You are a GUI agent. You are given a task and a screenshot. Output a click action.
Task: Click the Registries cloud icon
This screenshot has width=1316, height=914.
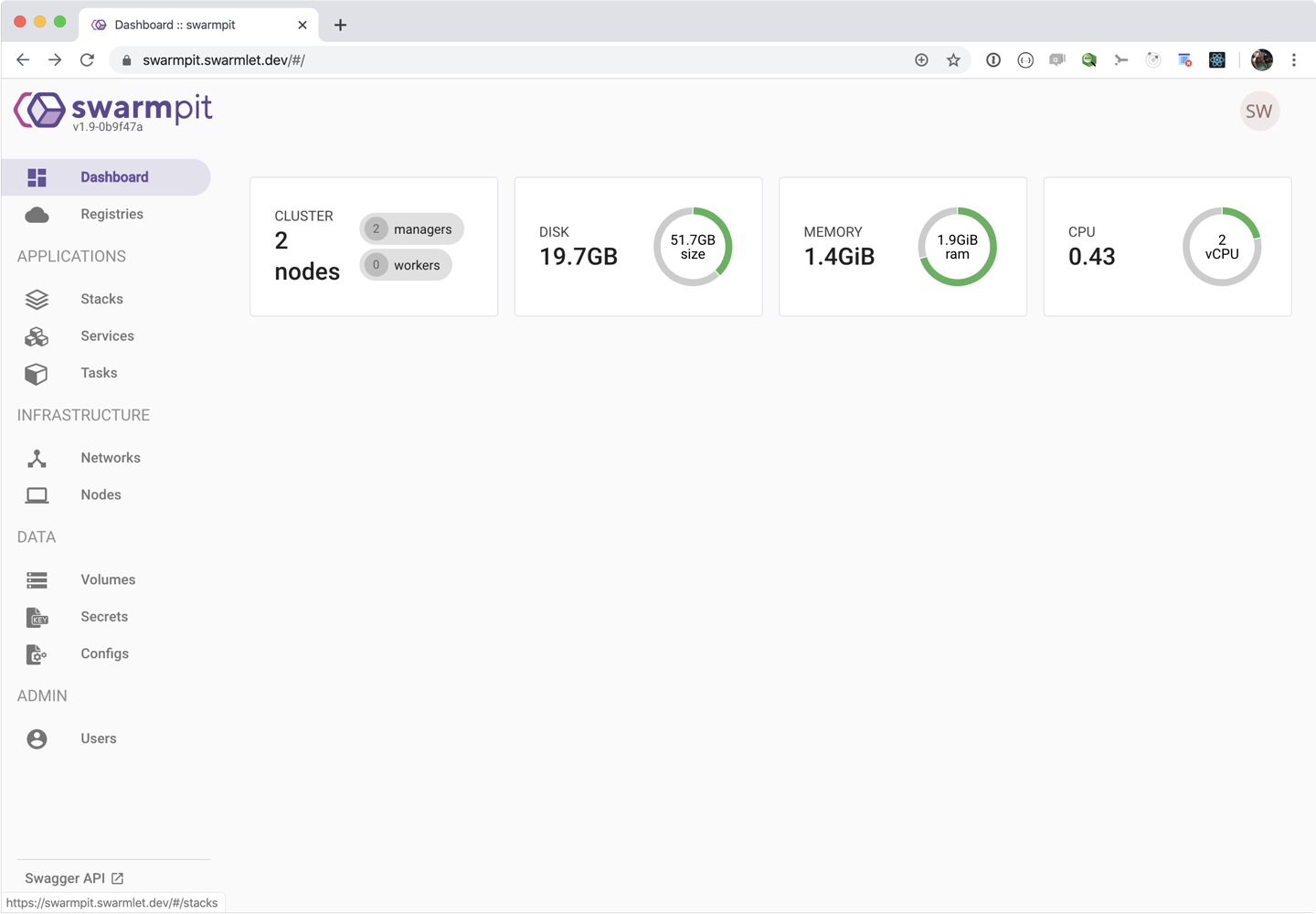pos(37,215)
